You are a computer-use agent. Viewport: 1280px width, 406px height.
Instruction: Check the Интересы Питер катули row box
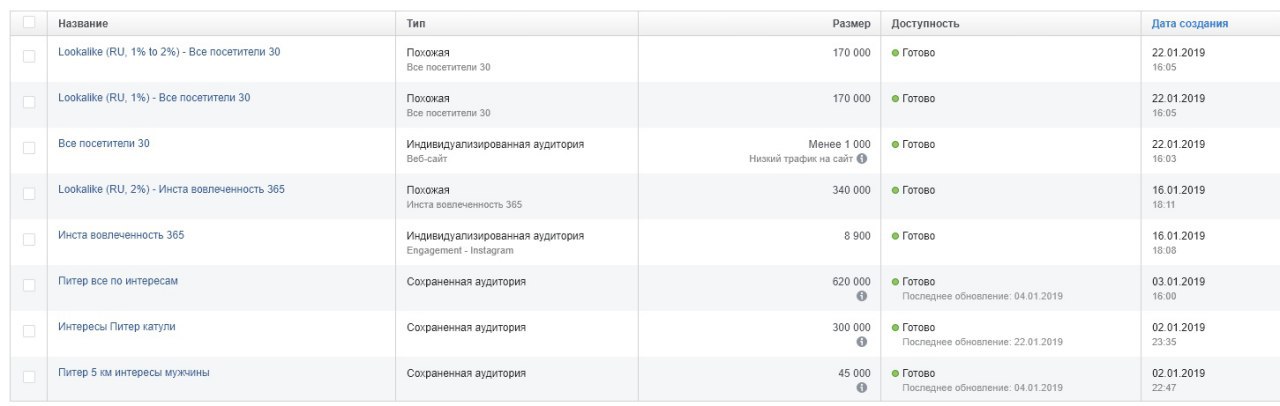[28, 332]
